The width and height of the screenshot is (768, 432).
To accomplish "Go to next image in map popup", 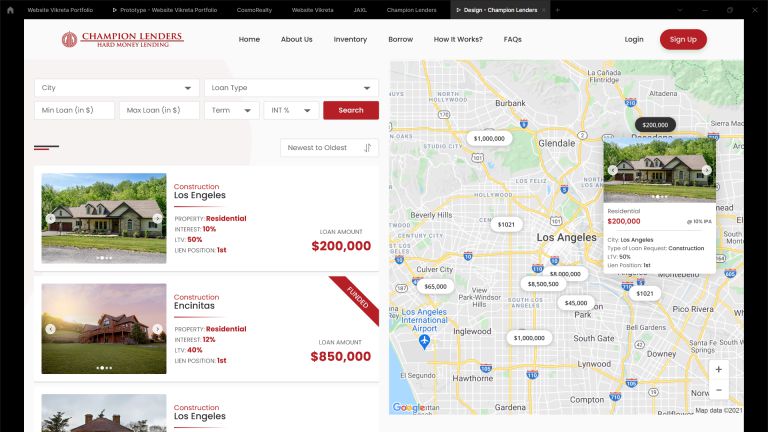I will [706, 170].
